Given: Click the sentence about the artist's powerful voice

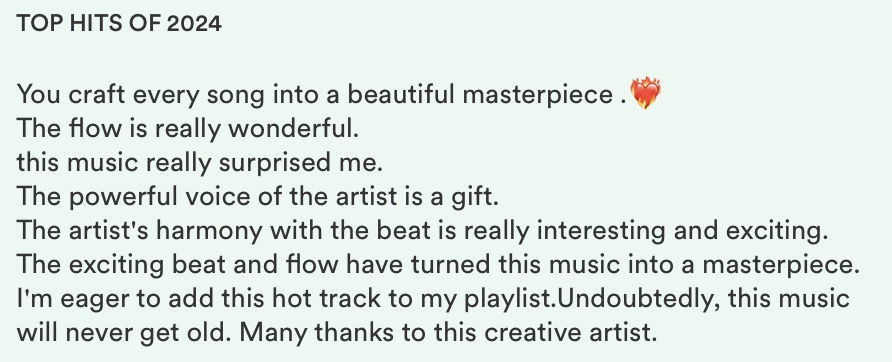Looking at the screenshot, I should 258,197.
